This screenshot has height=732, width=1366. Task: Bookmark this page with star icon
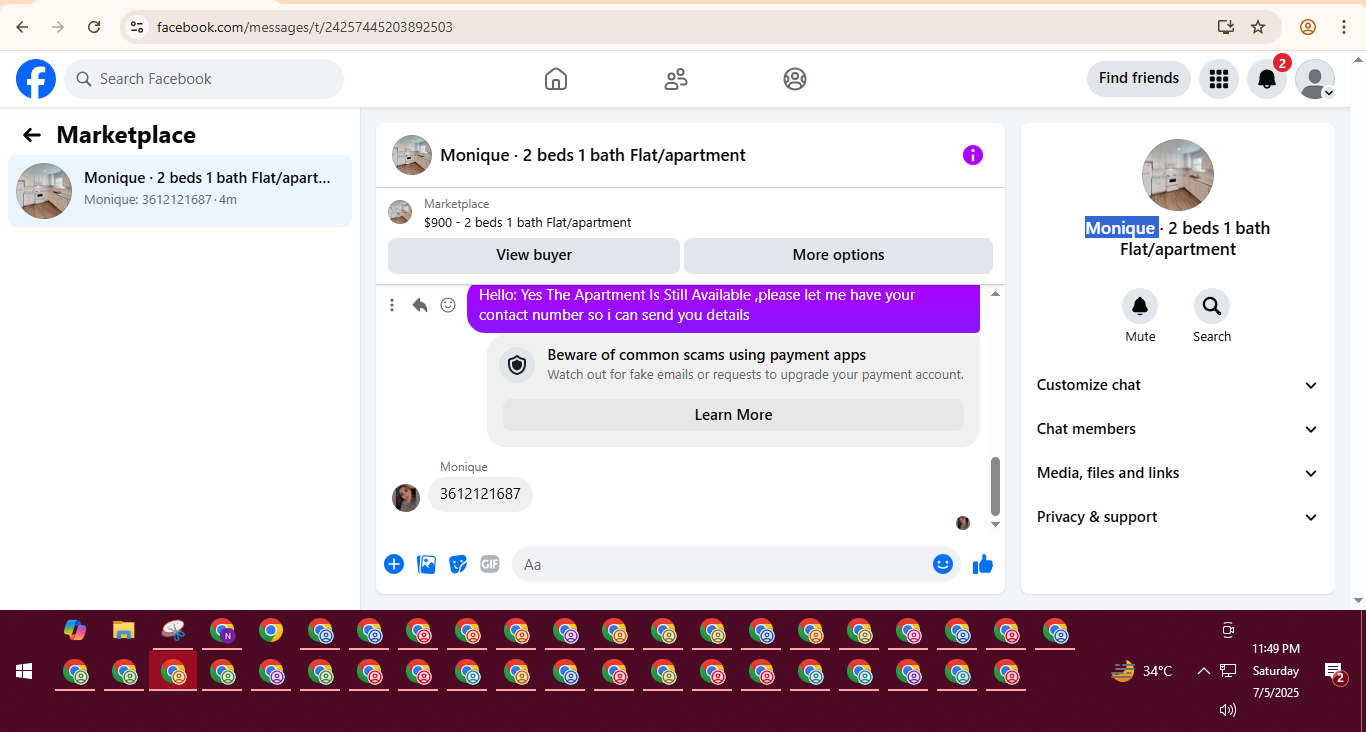1258,27
